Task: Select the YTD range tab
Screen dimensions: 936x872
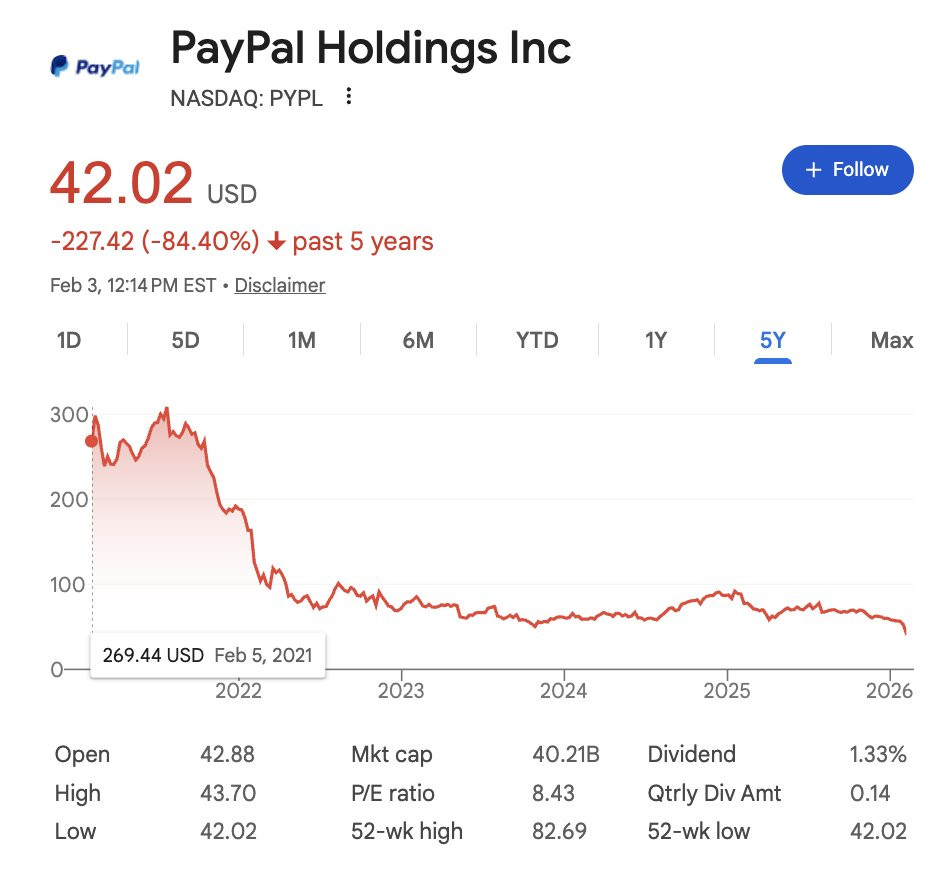Action: coord(537,340)
